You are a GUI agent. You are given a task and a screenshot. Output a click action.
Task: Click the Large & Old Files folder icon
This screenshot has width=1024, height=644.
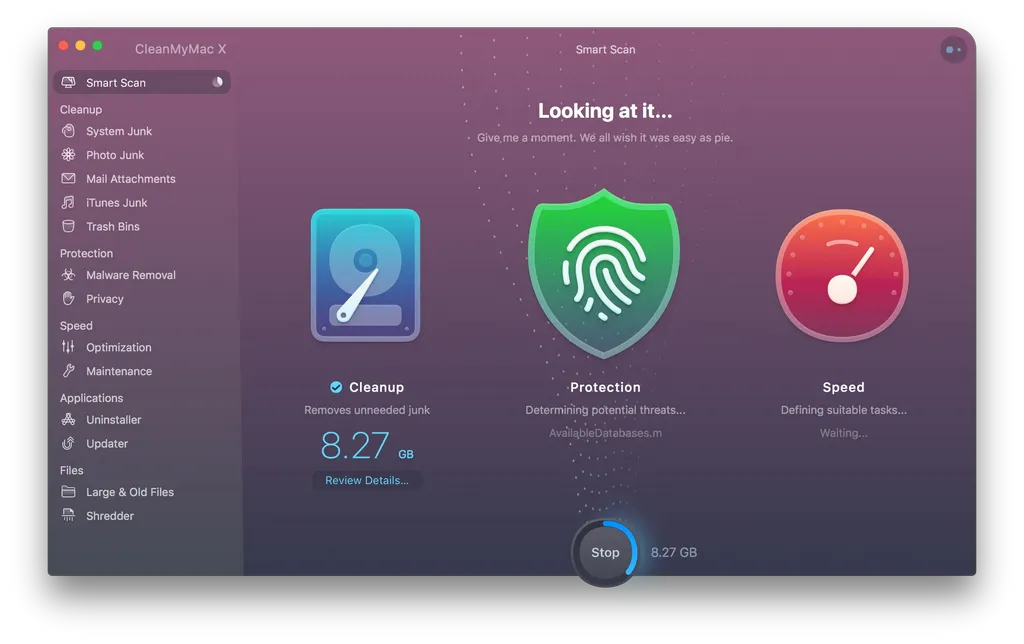[68, 492]
